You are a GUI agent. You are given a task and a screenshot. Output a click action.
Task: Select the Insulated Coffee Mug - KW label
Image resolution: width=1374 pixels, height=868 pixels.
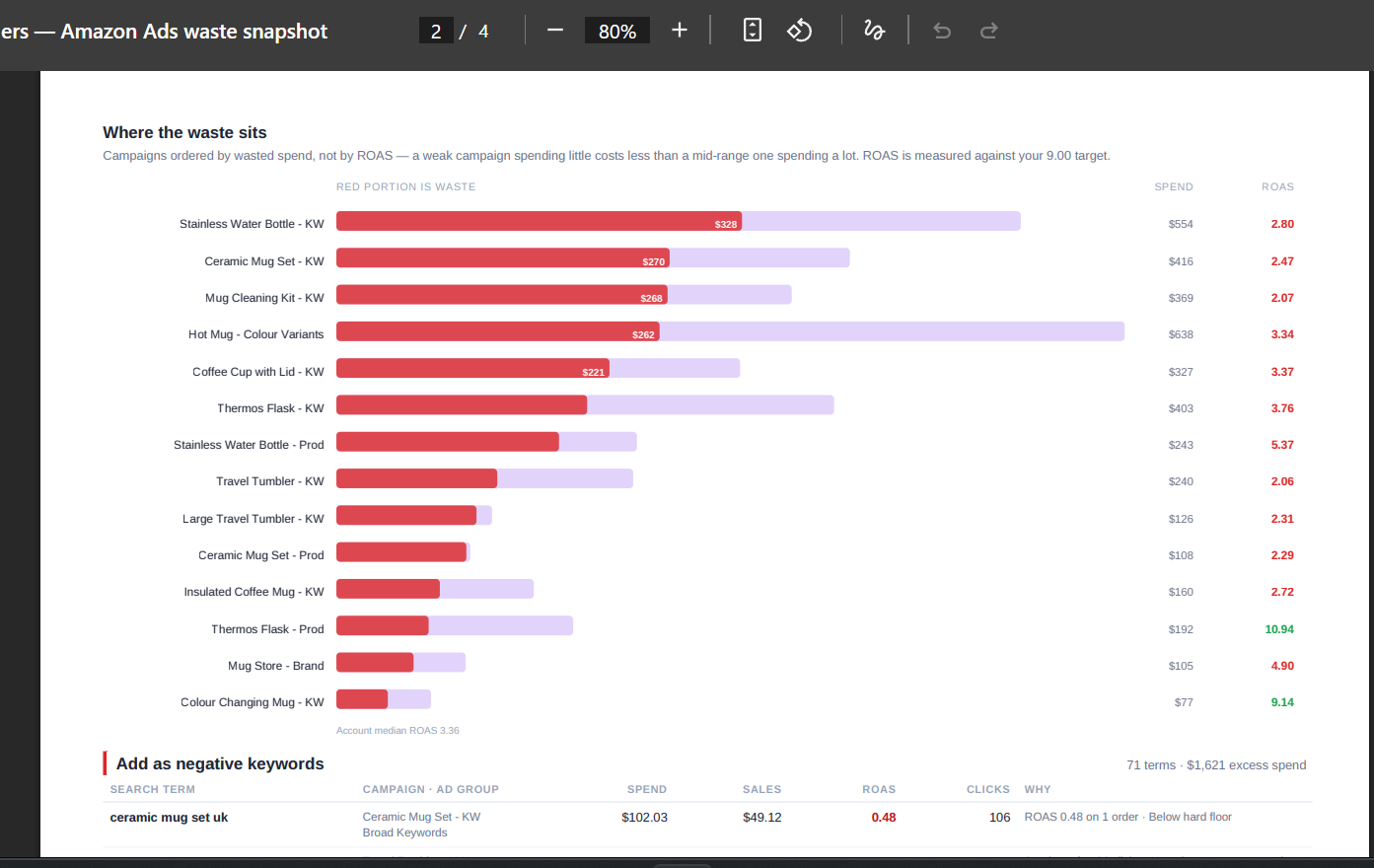point(253,592)
